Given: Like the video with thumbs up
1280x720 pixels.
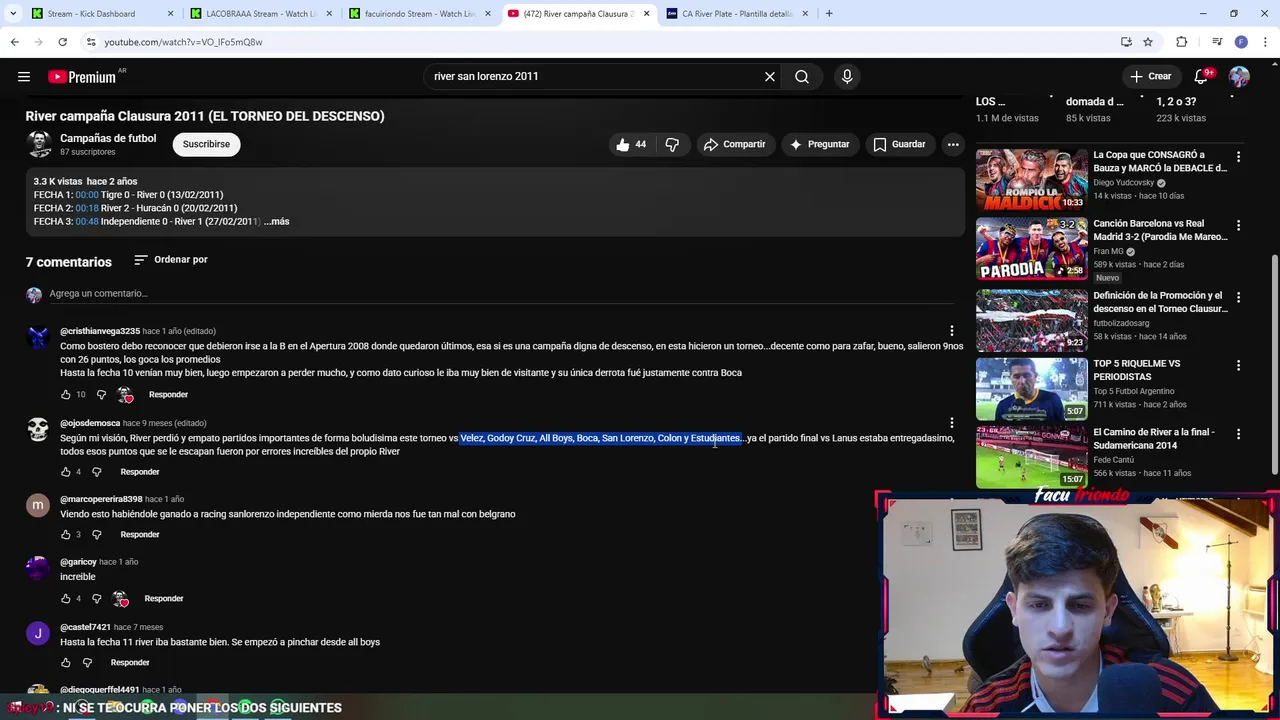Looking at the screenshot, I should (632, 144).
